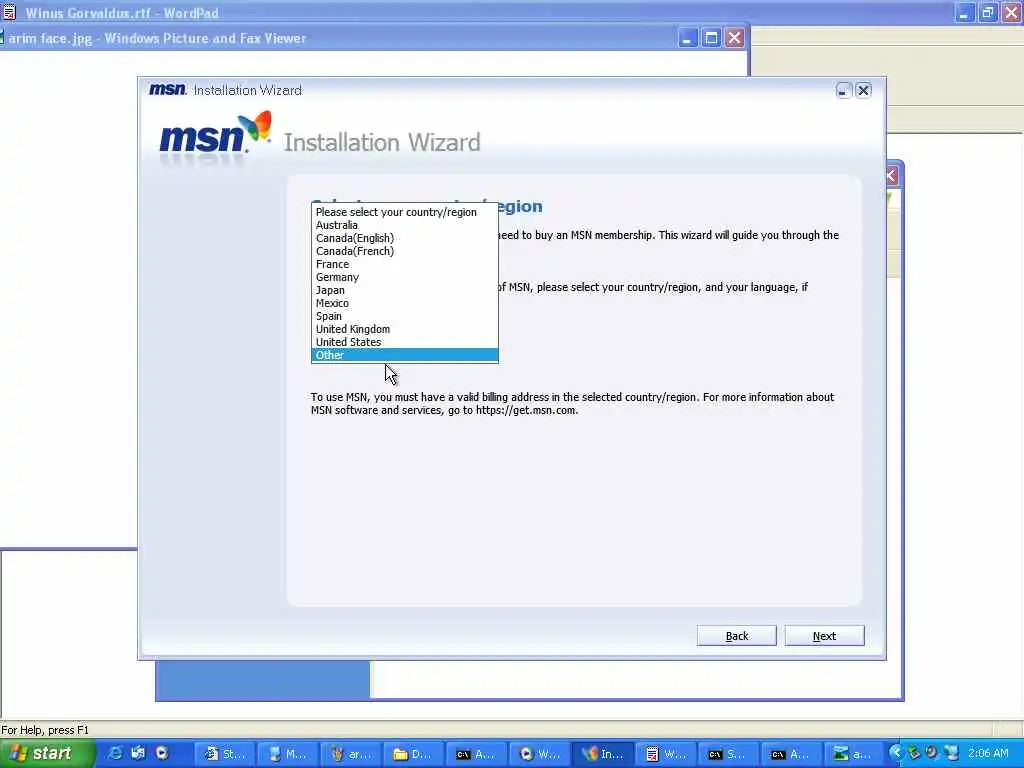This screenshot has width=1024, height=768.
Task: Click the round gray tray icon
Action: [x=932, y=753]
